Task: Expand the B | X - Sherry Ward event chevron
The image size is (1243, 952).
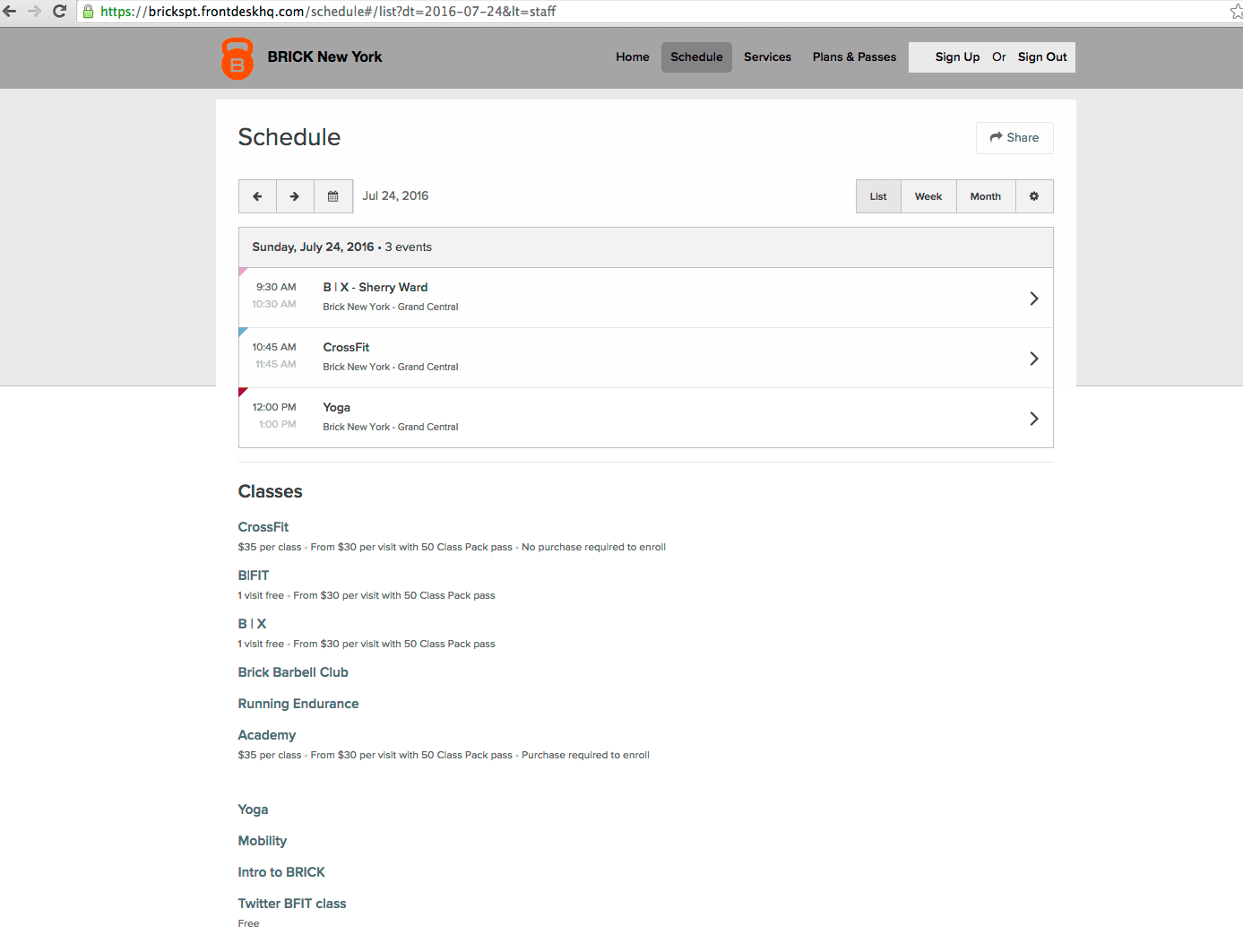Action: coord(1034,299)
